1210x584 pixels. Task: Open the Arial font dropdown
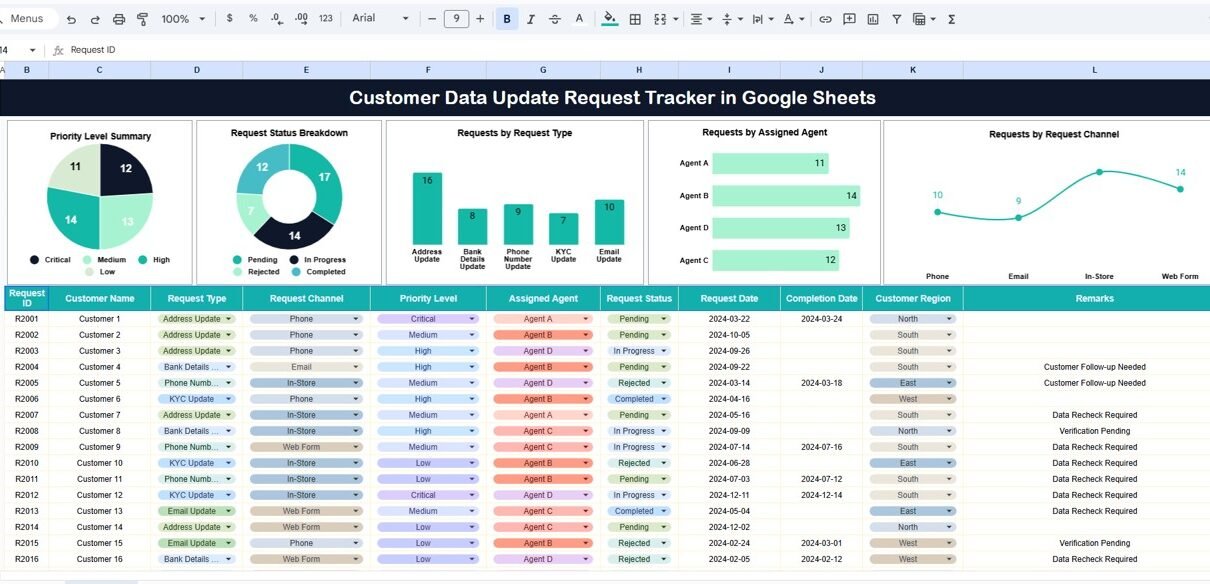(x=380, y=18)
